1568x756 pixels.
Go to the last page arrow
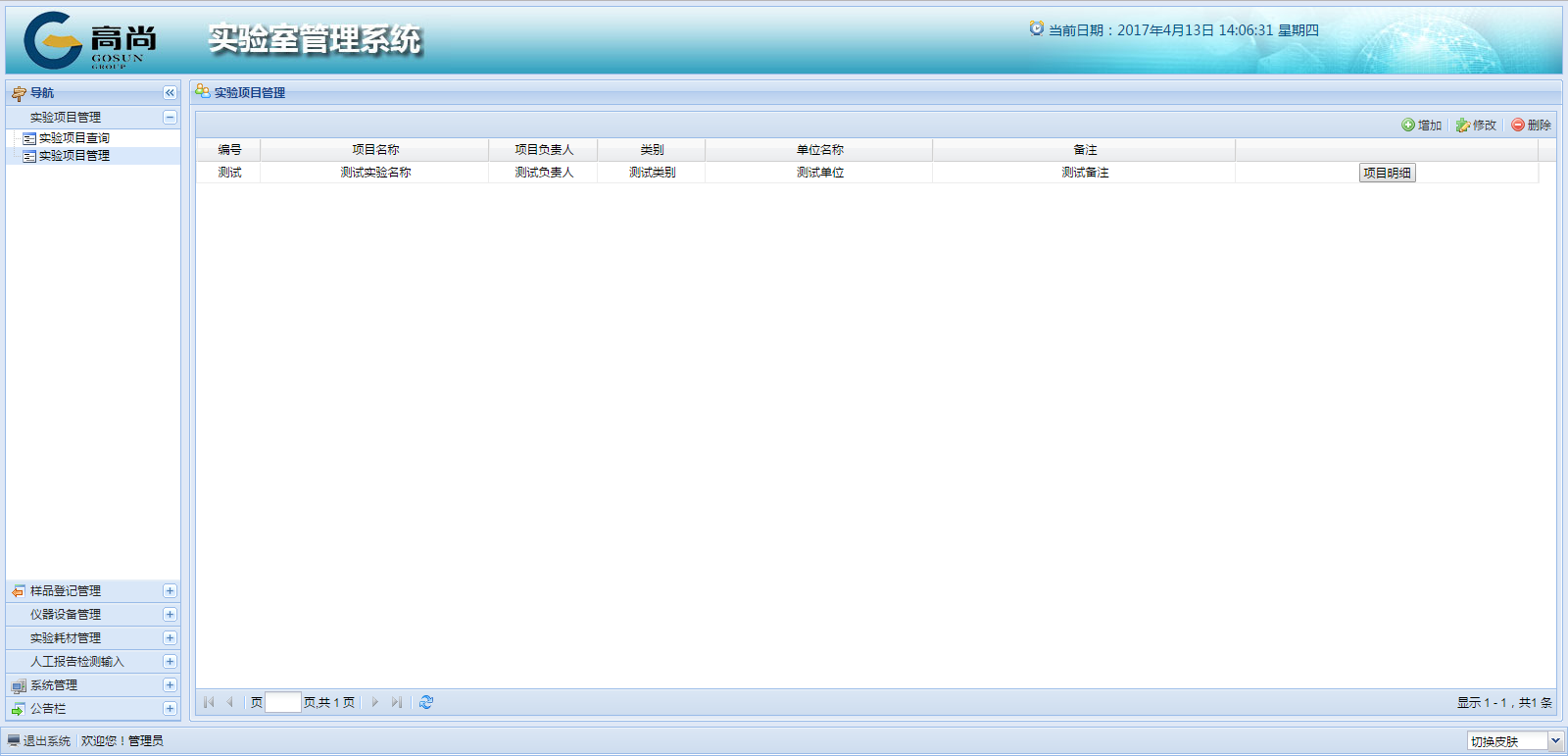click(x=396, y=702)
